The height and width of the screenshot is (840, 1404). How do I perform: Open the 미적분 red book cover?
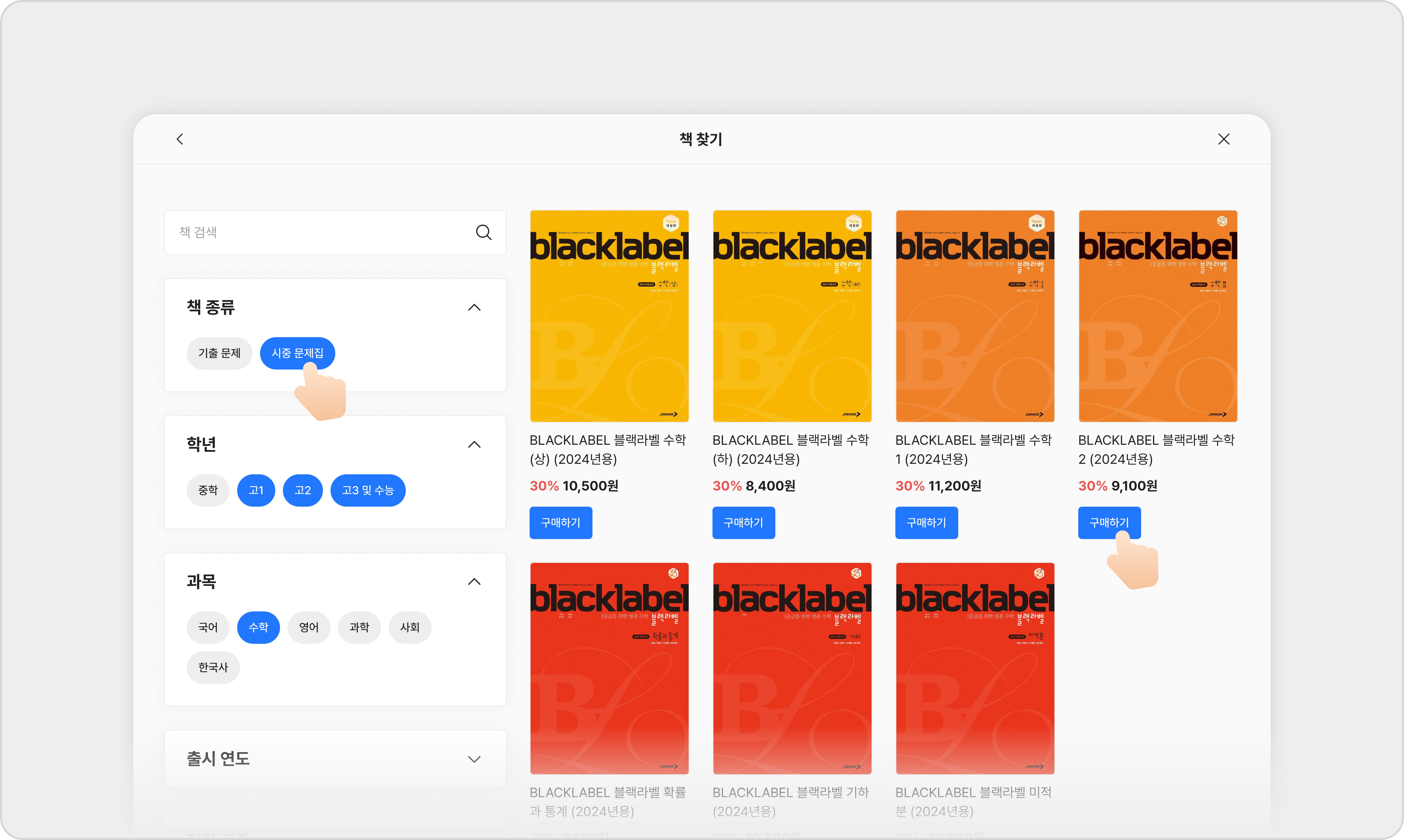[x=975, y=669]
